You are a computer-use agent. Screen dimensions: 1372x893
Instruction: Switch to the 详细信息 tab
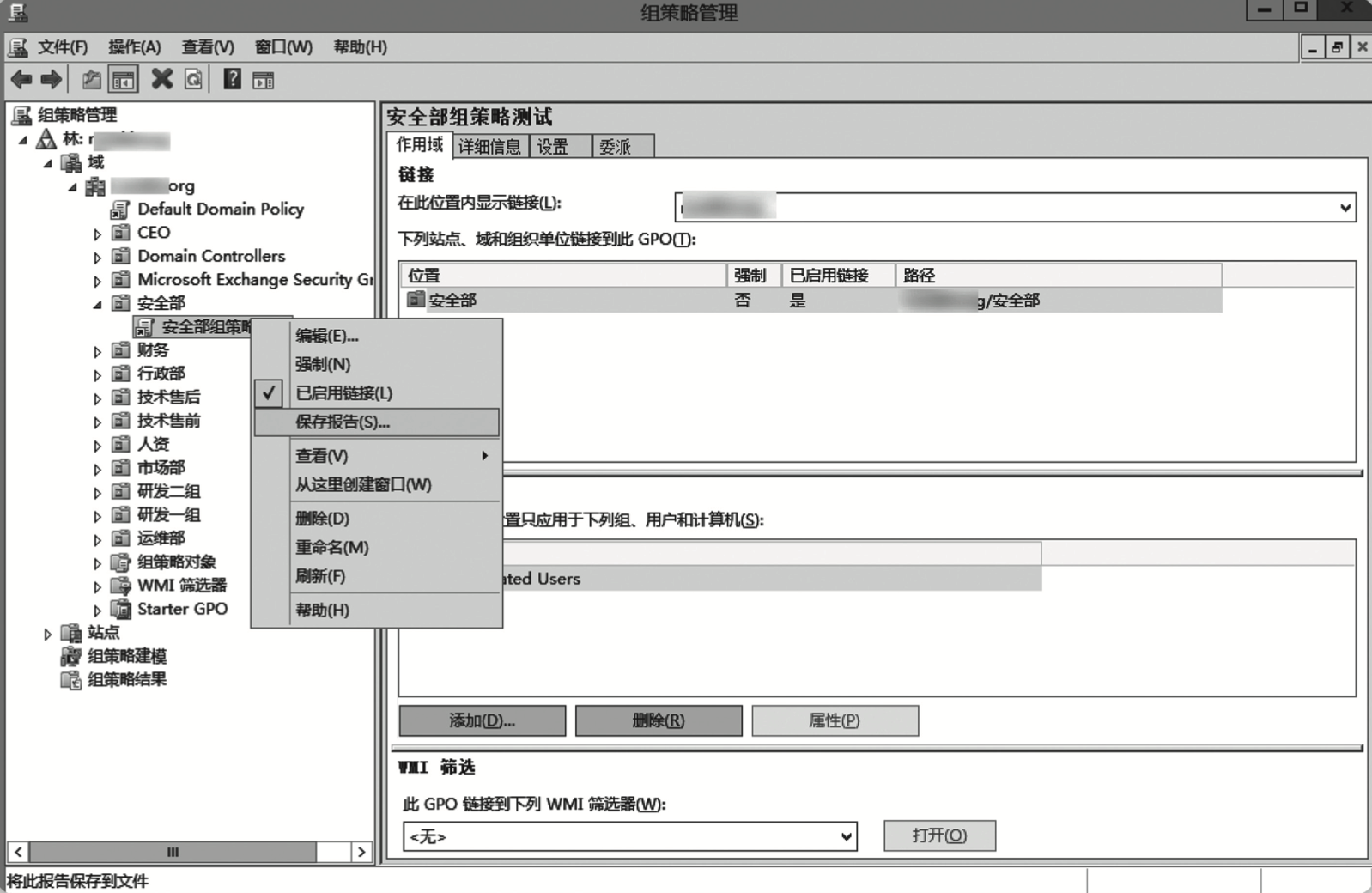click(x=489, y=147)
